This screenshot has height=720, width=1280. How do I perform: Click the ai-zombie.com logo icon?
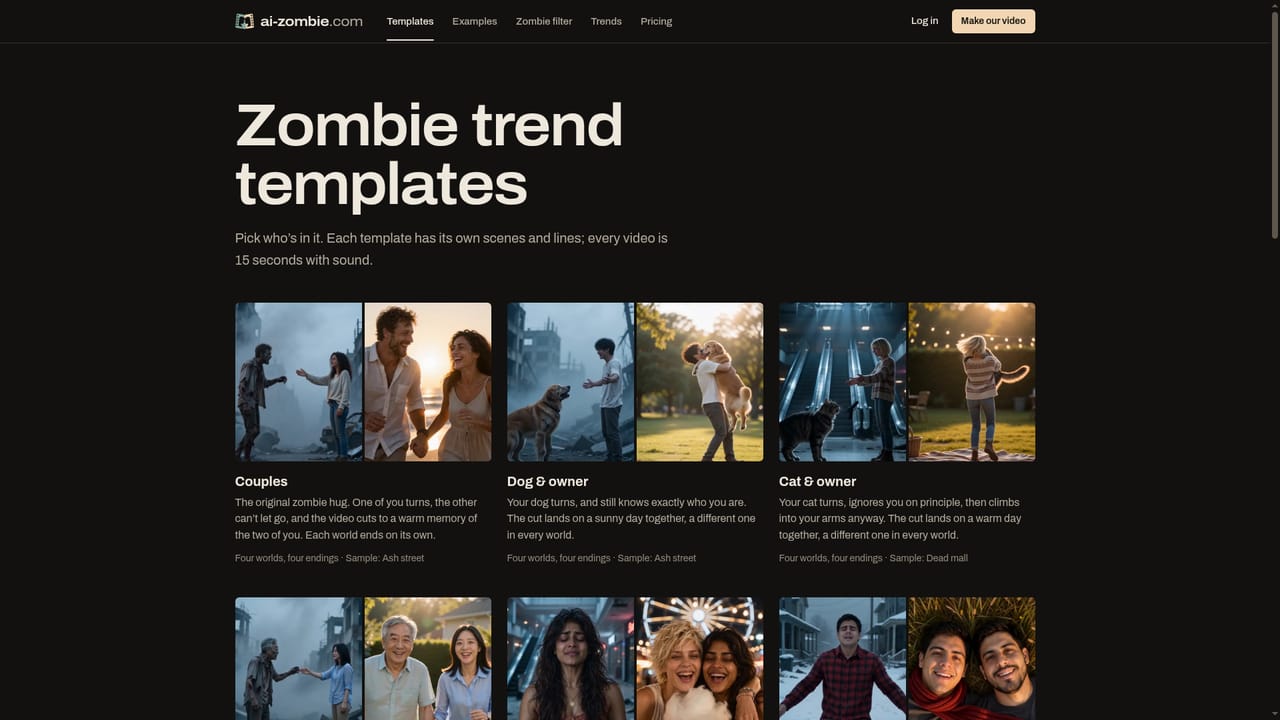[x=244, y=21]
